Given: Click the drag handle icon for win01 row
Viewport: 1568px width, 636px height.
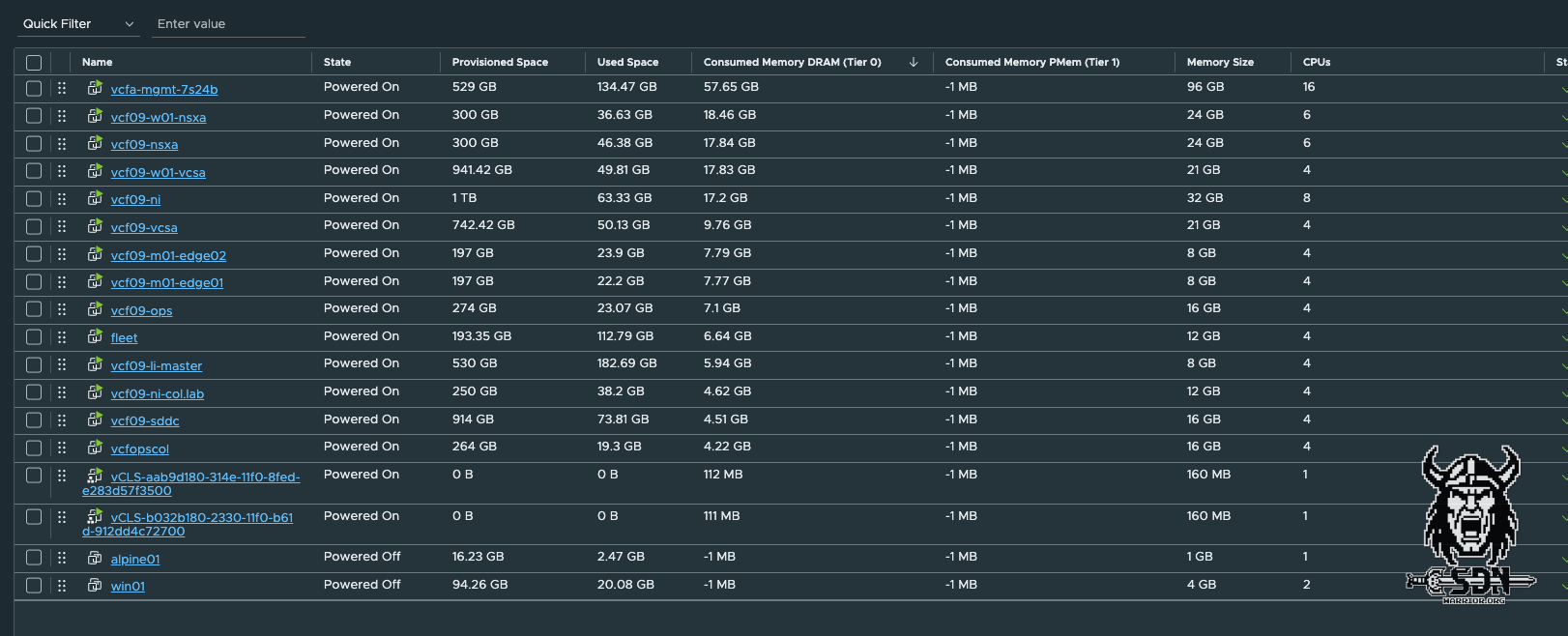Looking at the screenshot, I should tap(62, 586).
